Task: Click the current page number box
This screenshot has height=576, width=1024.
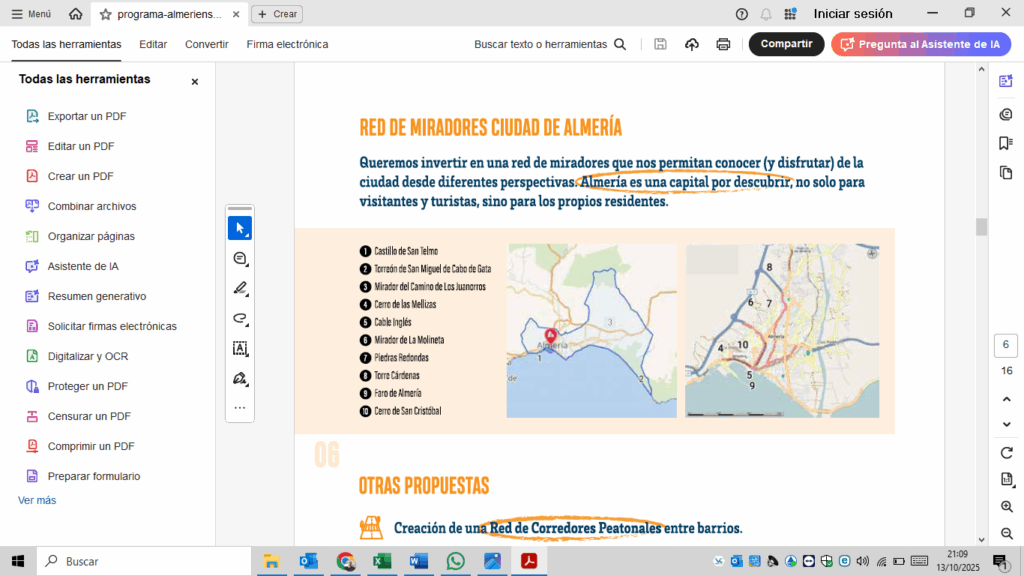Action: [1006, 345]
